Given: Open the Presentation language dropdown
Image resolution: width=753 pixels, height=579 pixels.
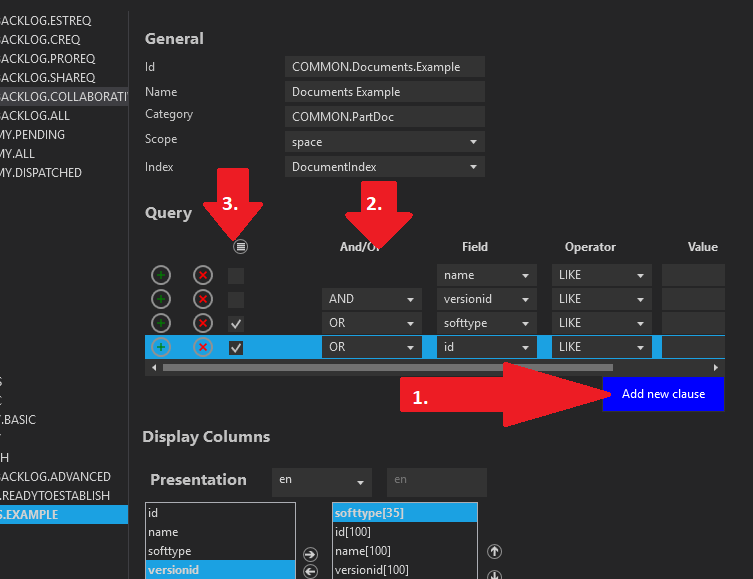Looking at the screenshot, I should [322, 482].
